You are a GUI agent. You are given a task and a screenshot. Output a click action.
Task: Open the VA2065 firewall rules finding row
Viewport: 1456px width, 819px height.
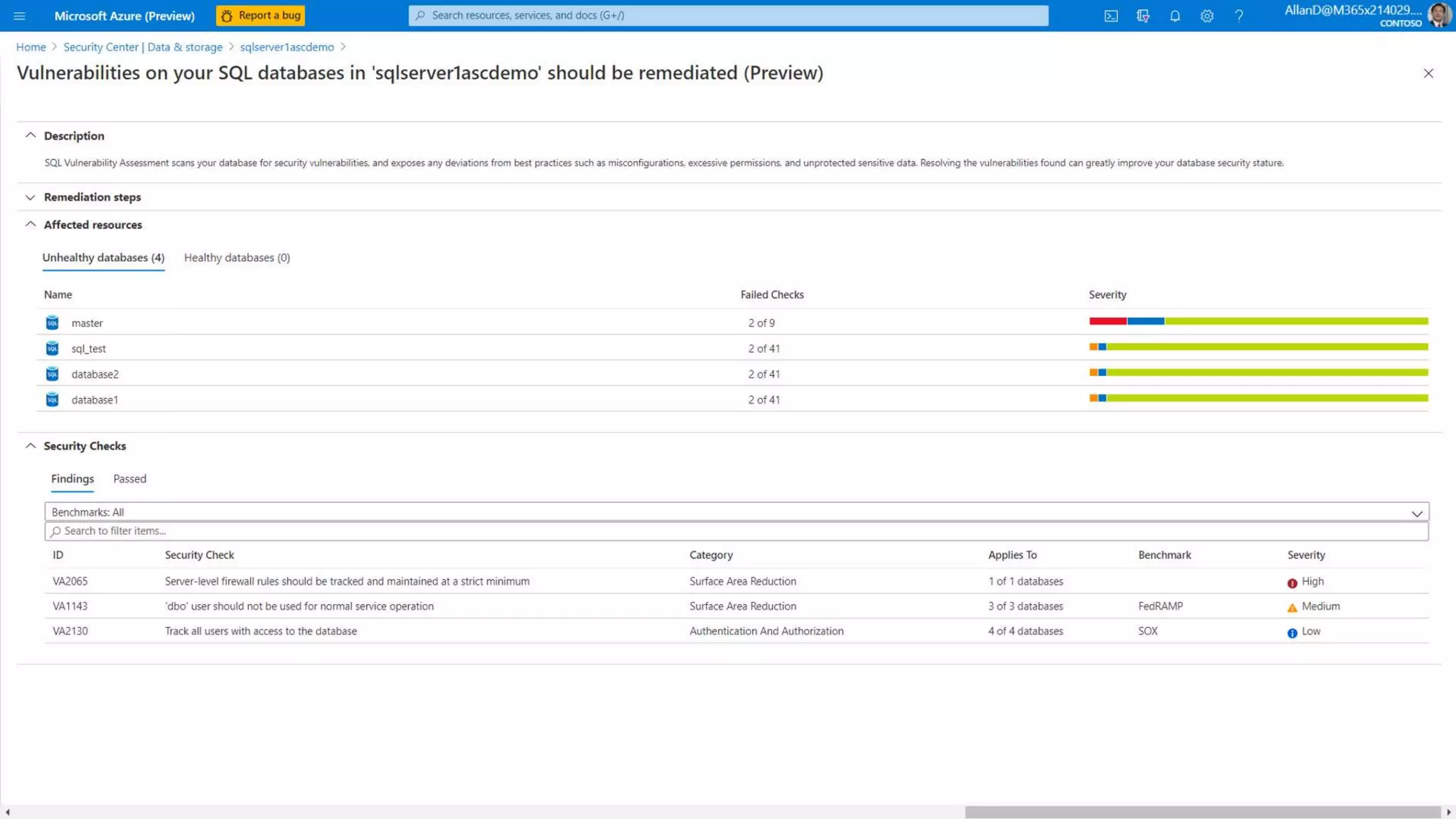(x=347, y=581)
